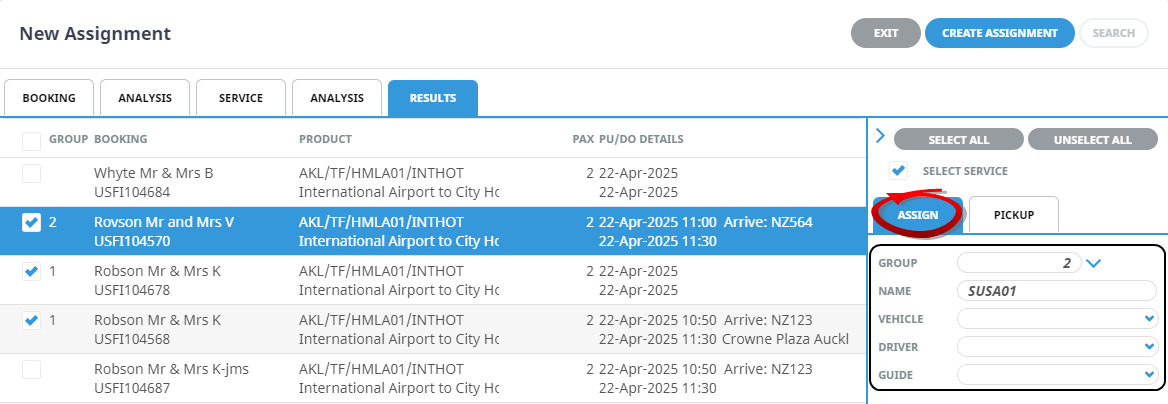Open the Service tab

[241, 98]
